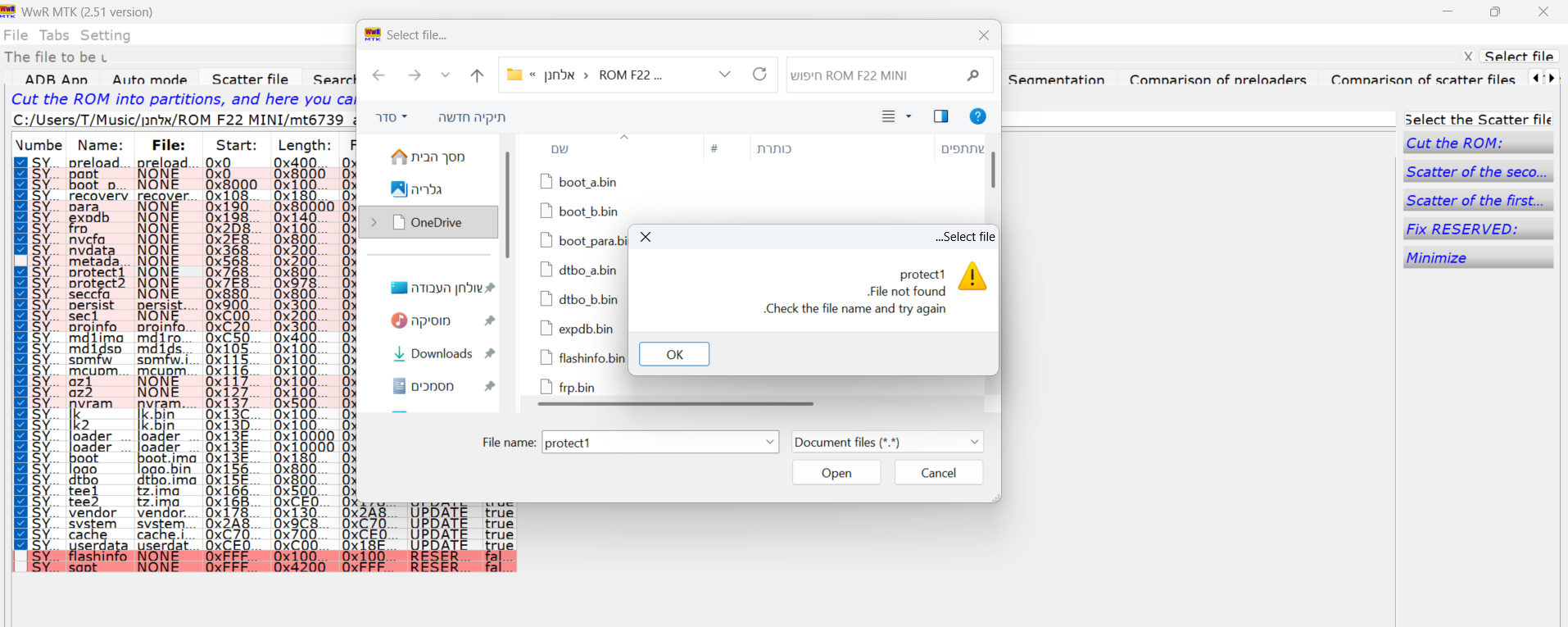Image resolution: width=1568 pixels, height=627 pixels.
Task: Click the file list horizontal scrollbar
Action: tap(675, 403)
